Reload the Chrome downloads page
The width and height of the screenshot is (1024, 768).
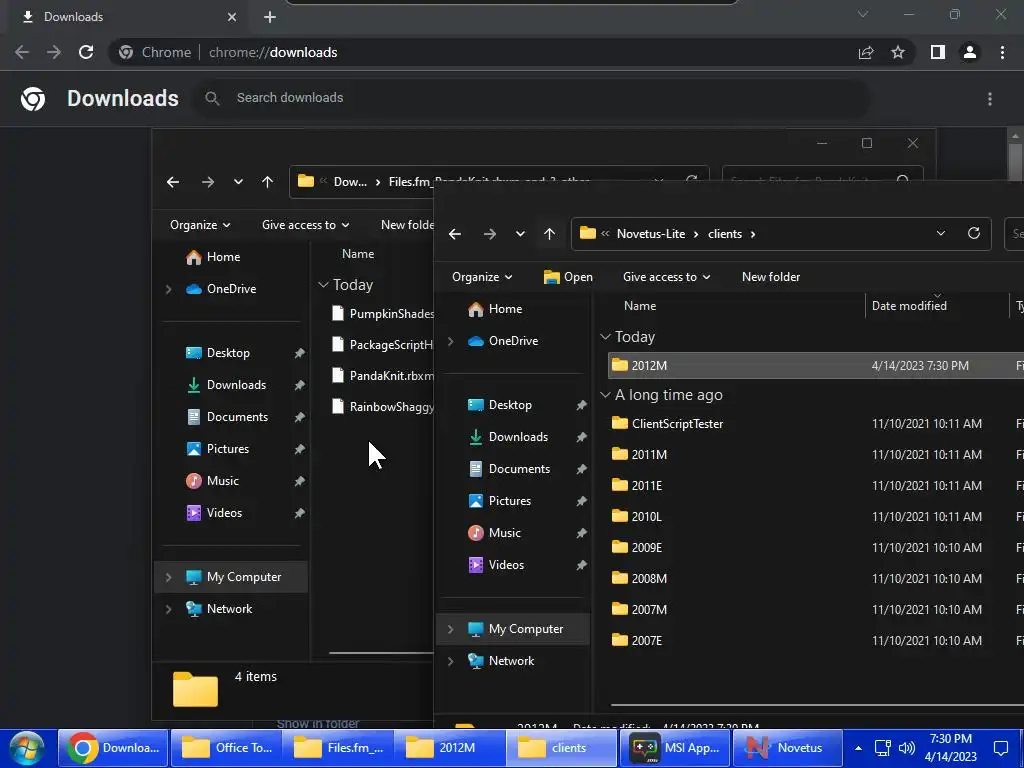pos(86,52)
